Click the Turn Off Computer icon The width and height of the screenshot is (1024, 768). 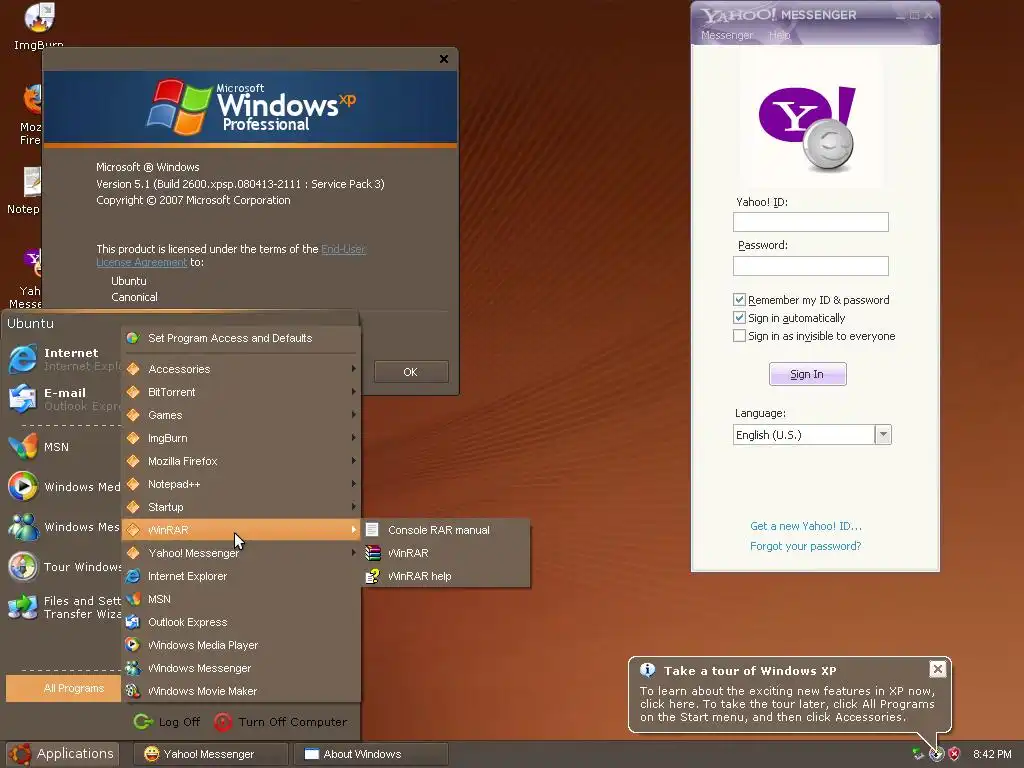[223, 722]
